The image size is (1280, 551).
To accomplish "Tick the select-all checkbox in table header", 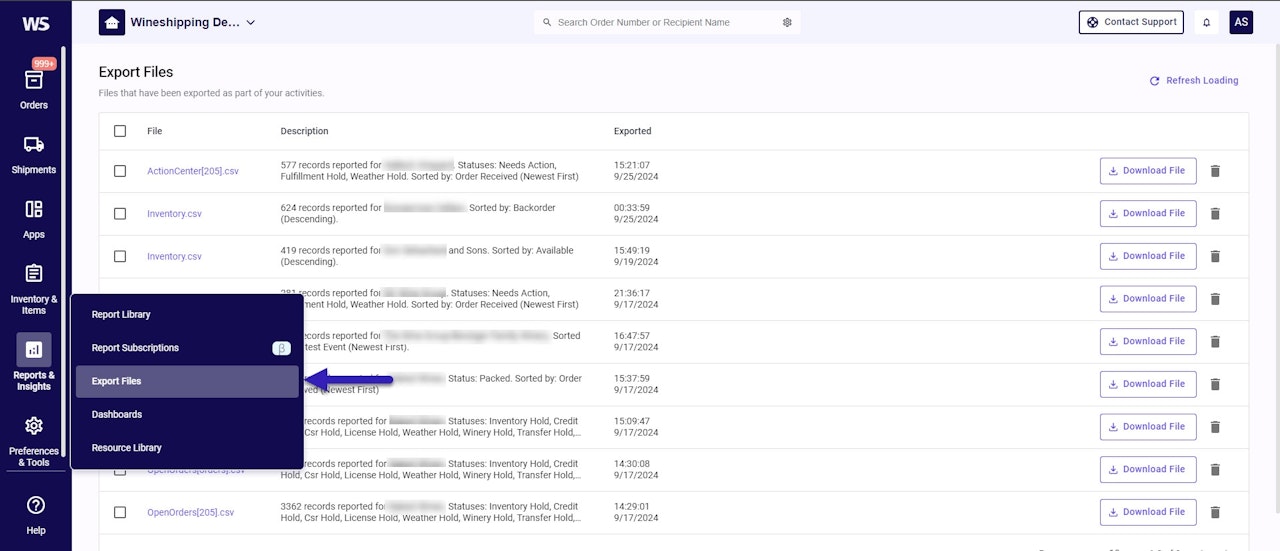I will pyautogui.click(x=120, y=131).
